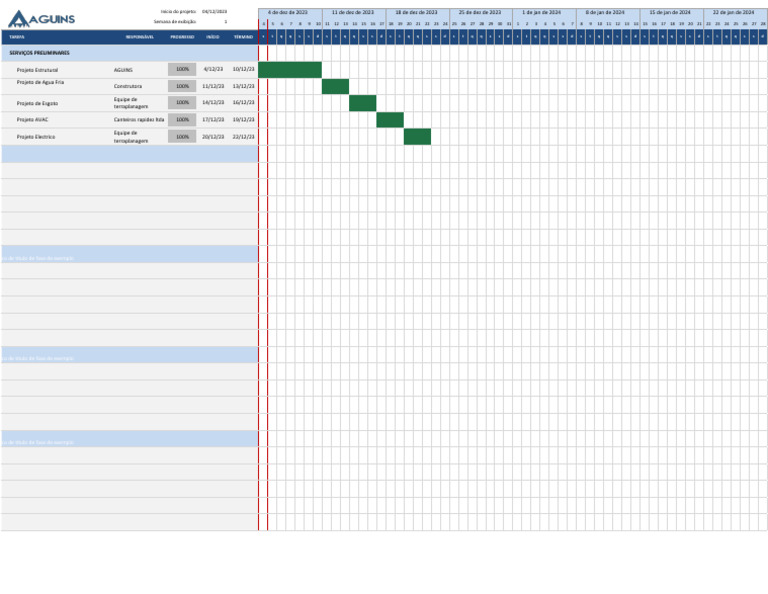Click day number 31 in the timeline header

509,24
